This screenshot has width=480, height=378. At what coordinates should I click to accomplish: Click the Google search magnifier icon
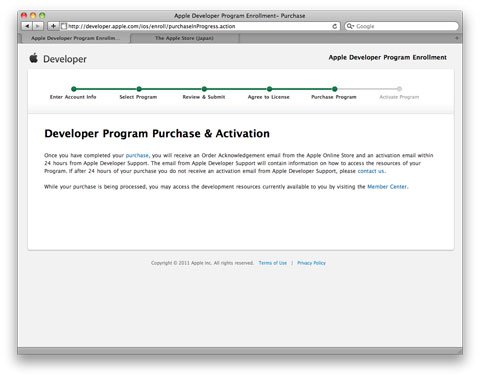point(350,26)
